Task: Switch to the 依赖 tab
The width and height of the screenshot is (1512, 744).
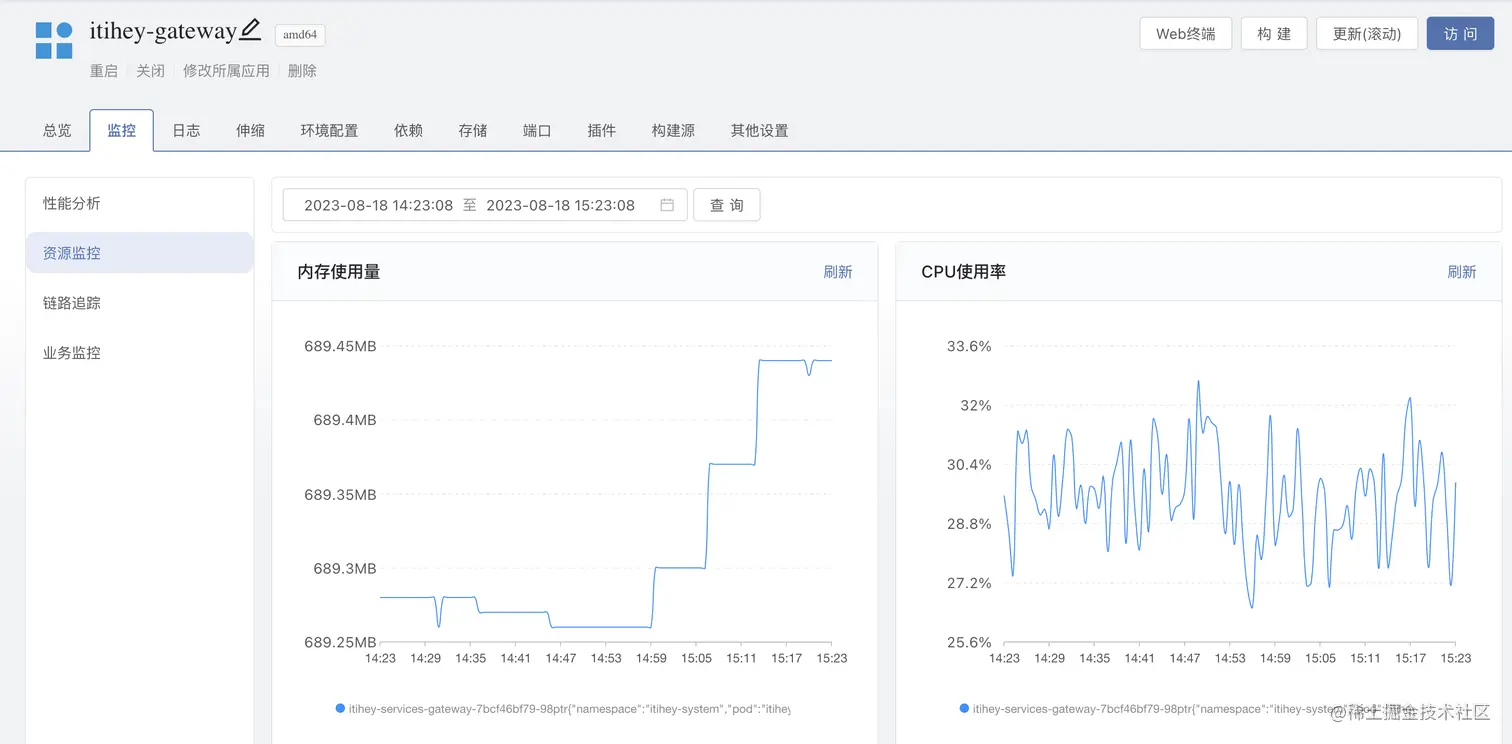Action: (408, 130)
